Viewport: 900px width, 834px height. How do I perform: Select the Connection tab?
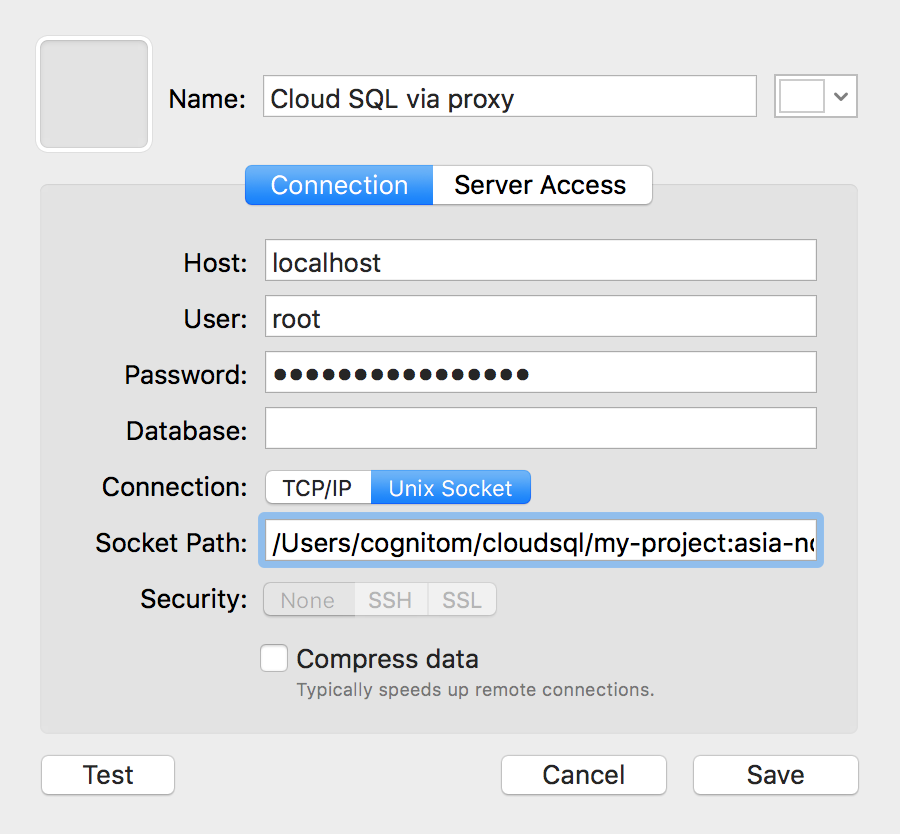[338, 185]
